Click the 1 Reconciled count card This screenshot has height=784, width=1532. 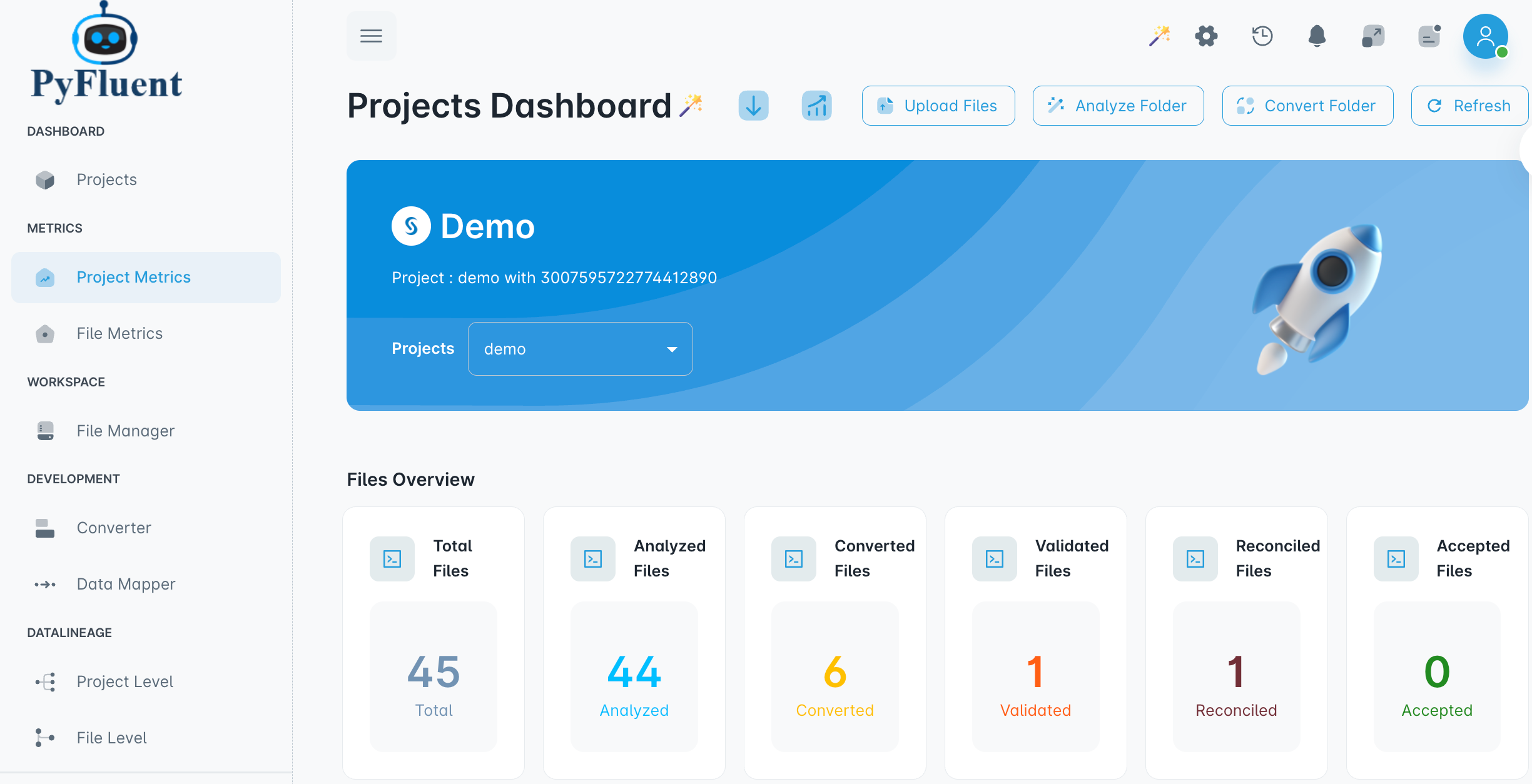[1237, 676]
